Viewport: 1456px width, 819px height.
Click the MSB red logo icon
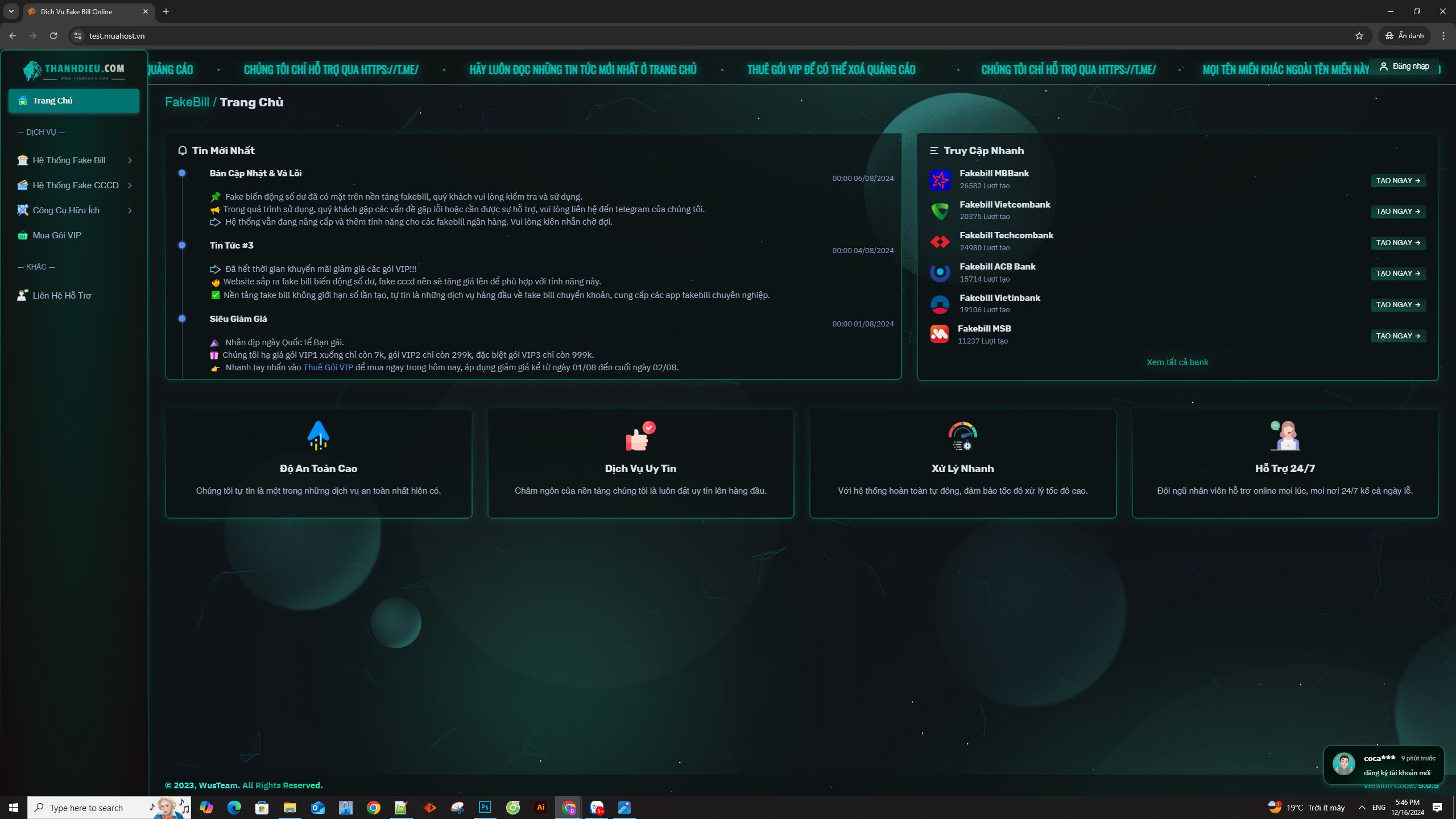click(x=939, y=334)
